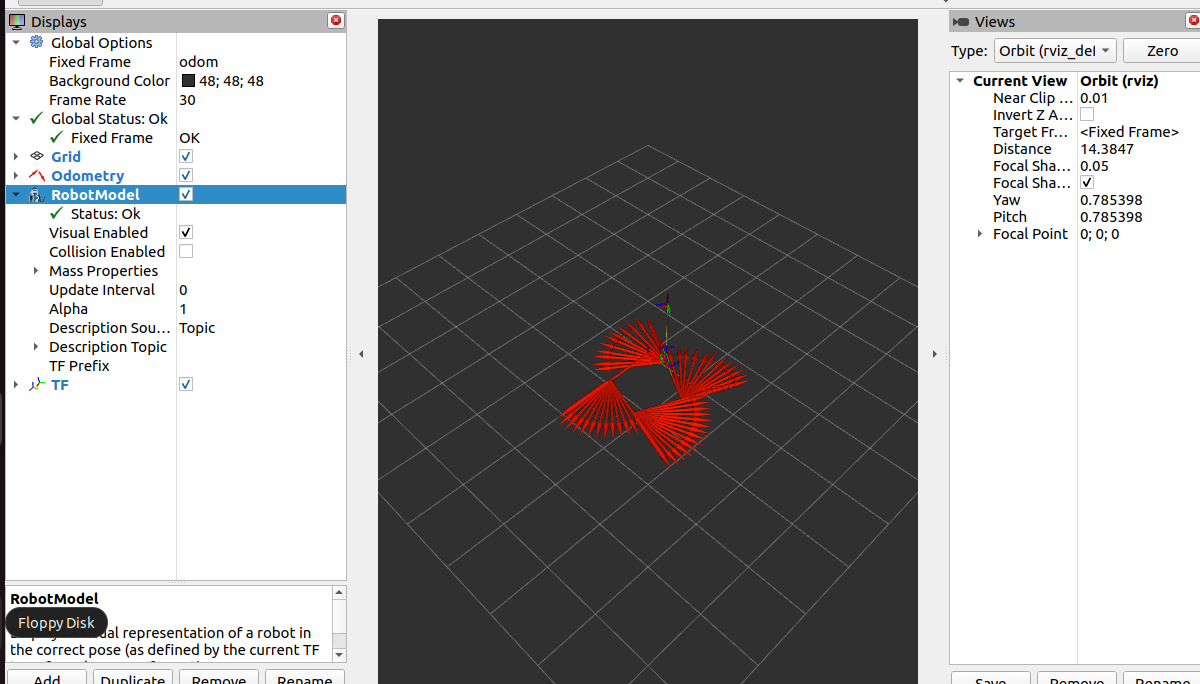This screenshot has width=1200, height=684.
Task: Click the Add display button
Action: 47,677
